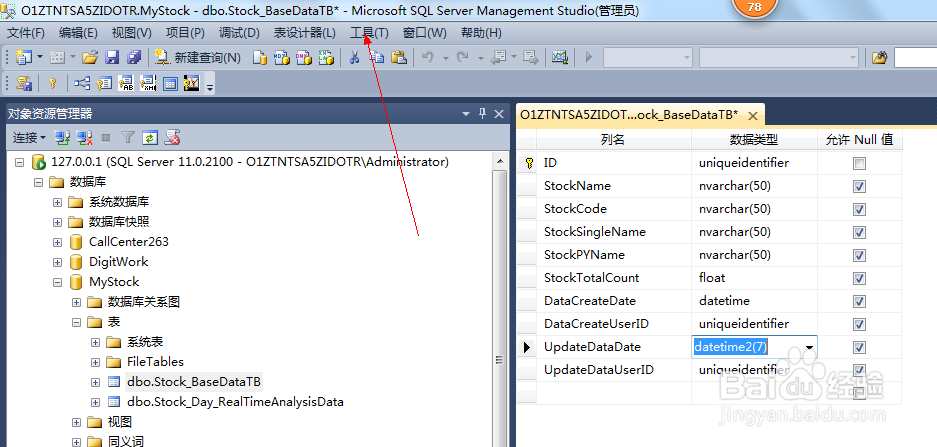This screenshot has height=447, width=937.
Task: Click the Disconnect server icon
Action: tap(84, 138)
